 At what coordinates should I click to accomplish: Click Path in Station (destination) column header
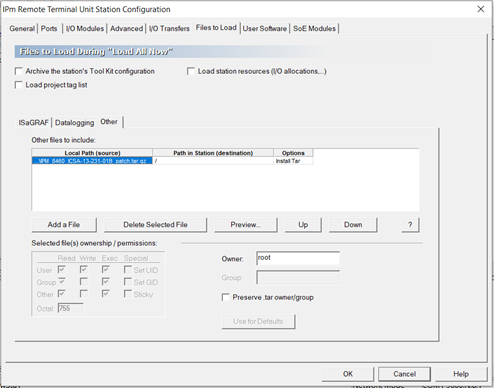(x=213, y=153)
